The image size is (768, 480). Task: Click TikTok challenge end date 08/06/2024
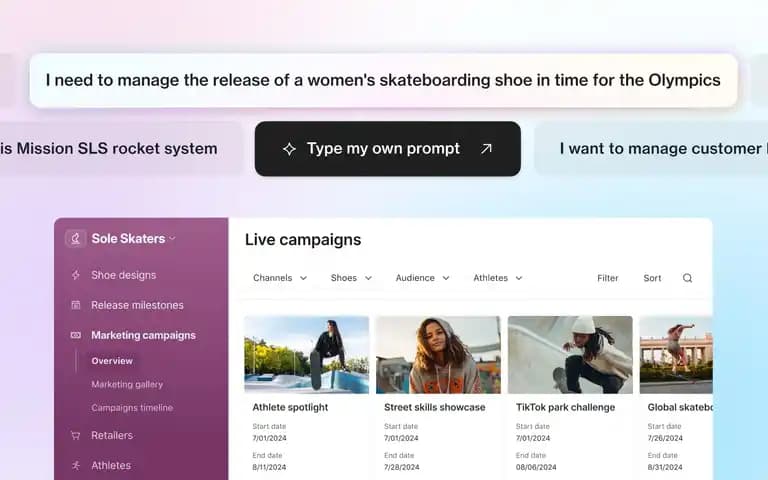[536, 467]
